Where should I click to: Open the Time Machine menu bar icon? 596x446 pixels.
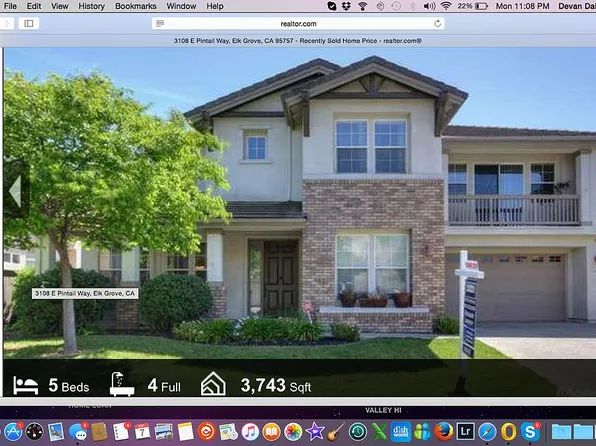(396, 6)
